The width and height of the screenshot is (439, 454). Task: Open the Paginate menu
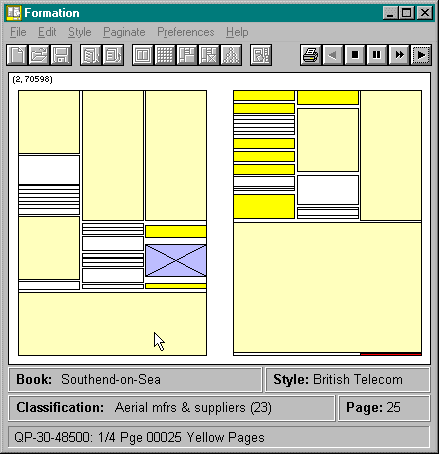(124, 32)
